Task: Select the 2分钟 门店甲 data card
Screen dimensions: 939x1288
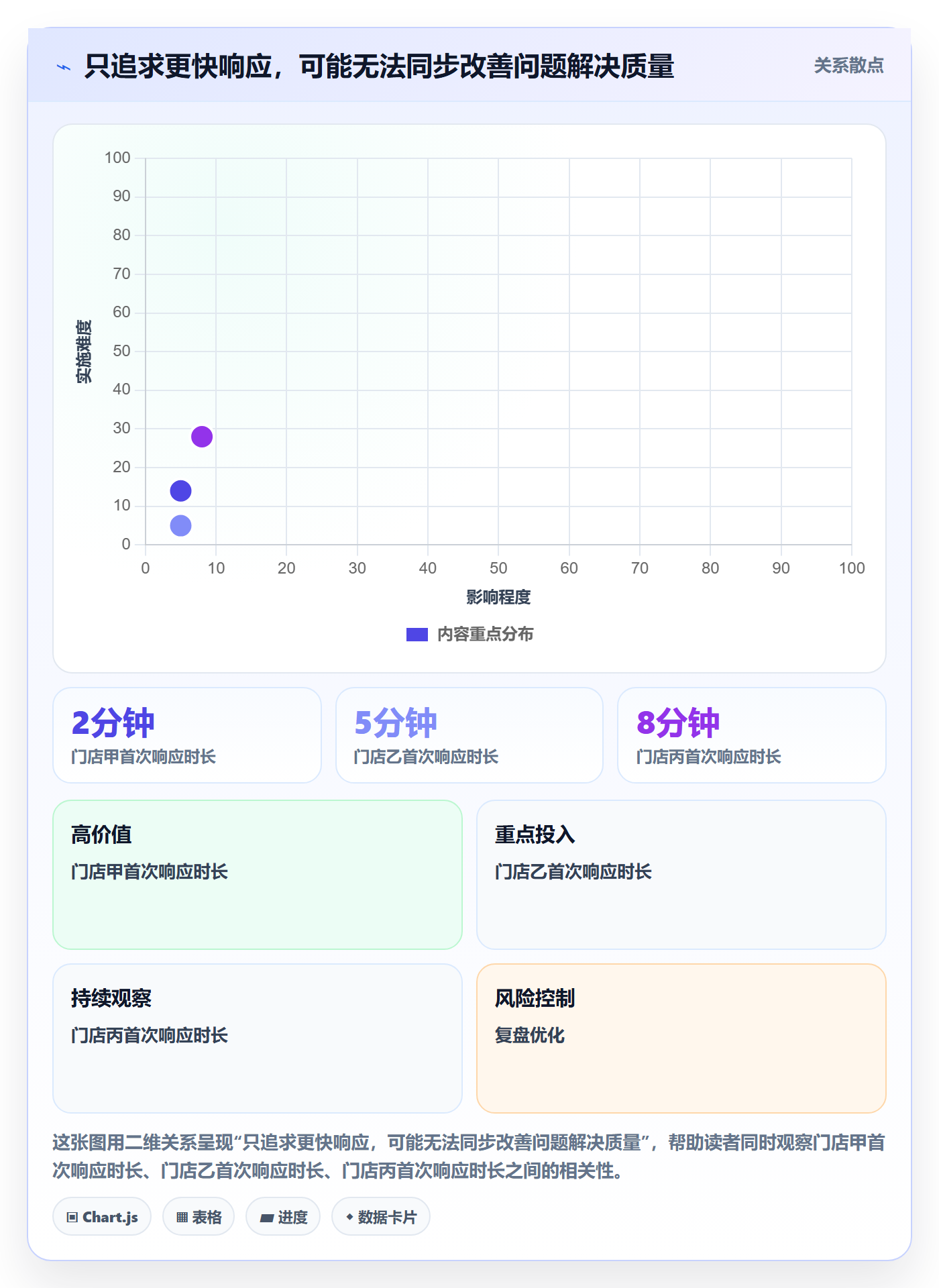Action: (187, 735)
